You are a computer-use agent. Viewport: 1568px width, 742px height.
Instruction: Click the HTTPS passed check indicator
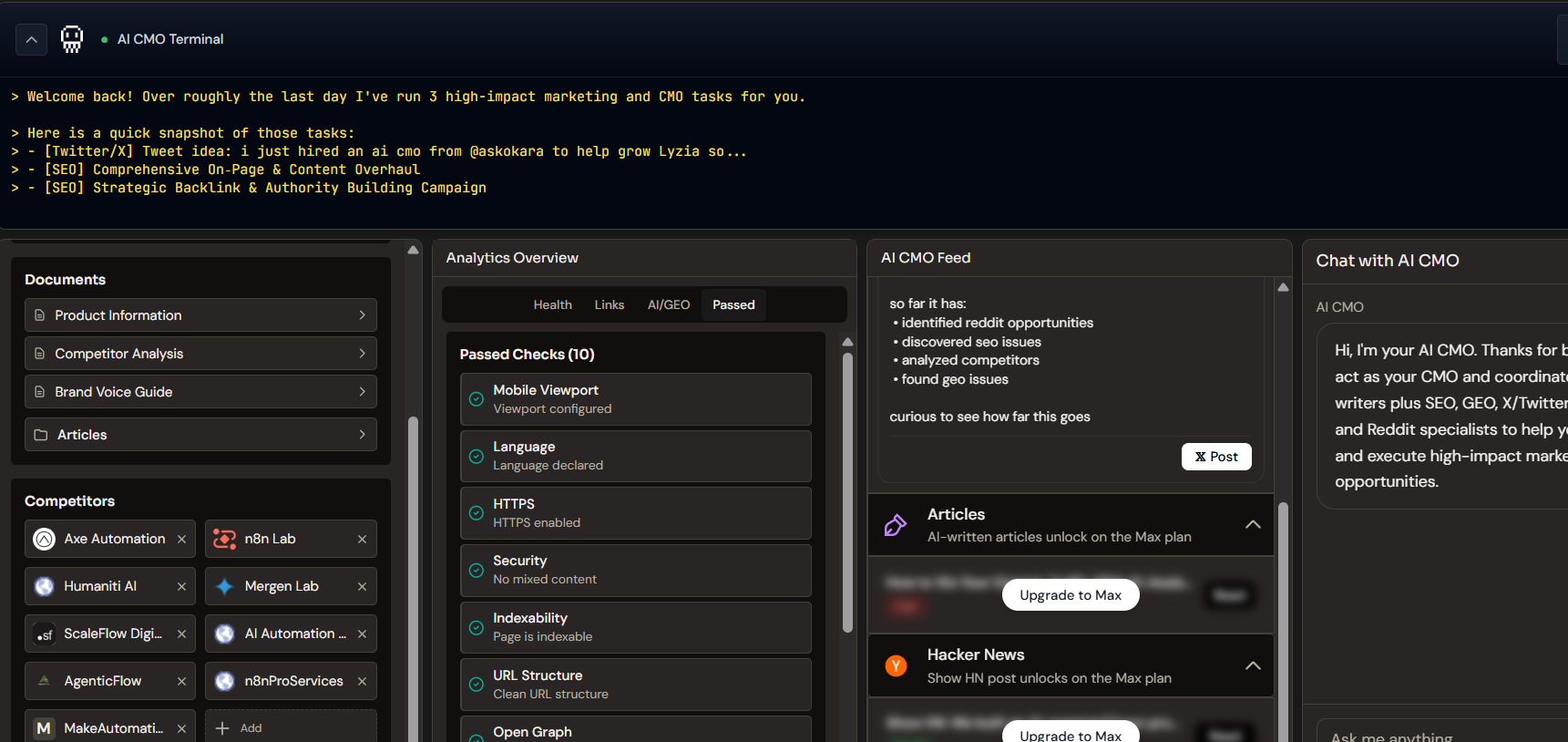[x=476, y=513]
